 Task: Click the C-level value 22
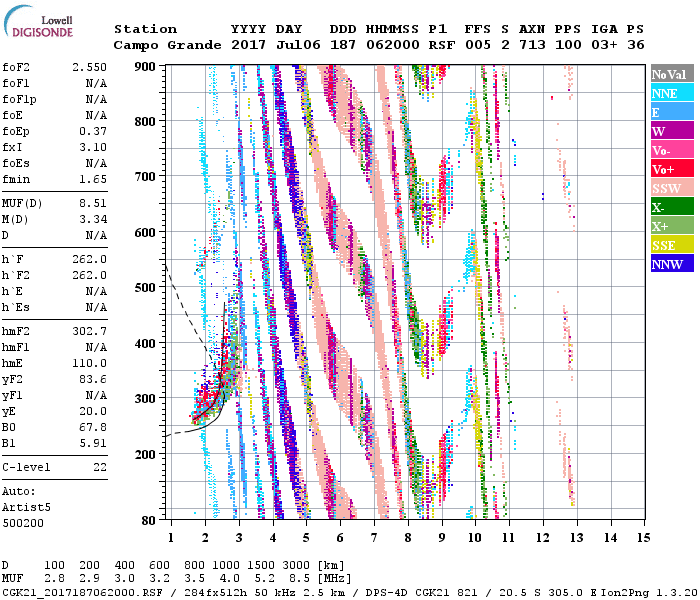pyautogui.click(x=98, y=467)
